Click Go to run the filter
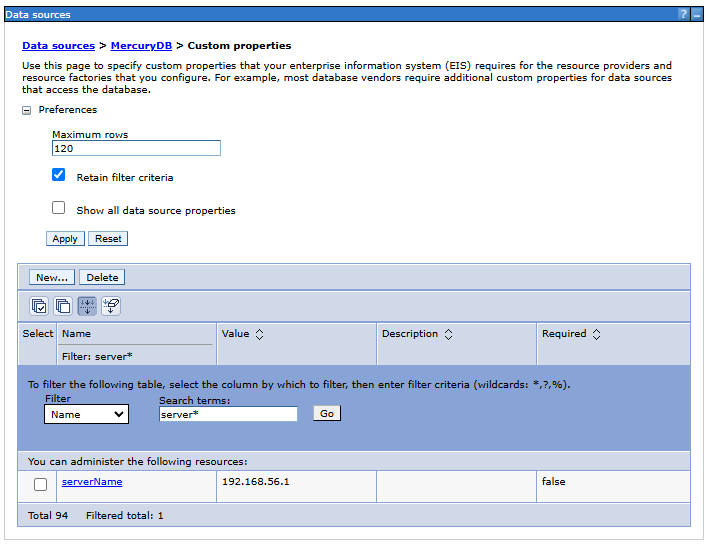Image resolution: width=709 pixels, height=545 pixels. pyautogui.click(x=327, y=413)
